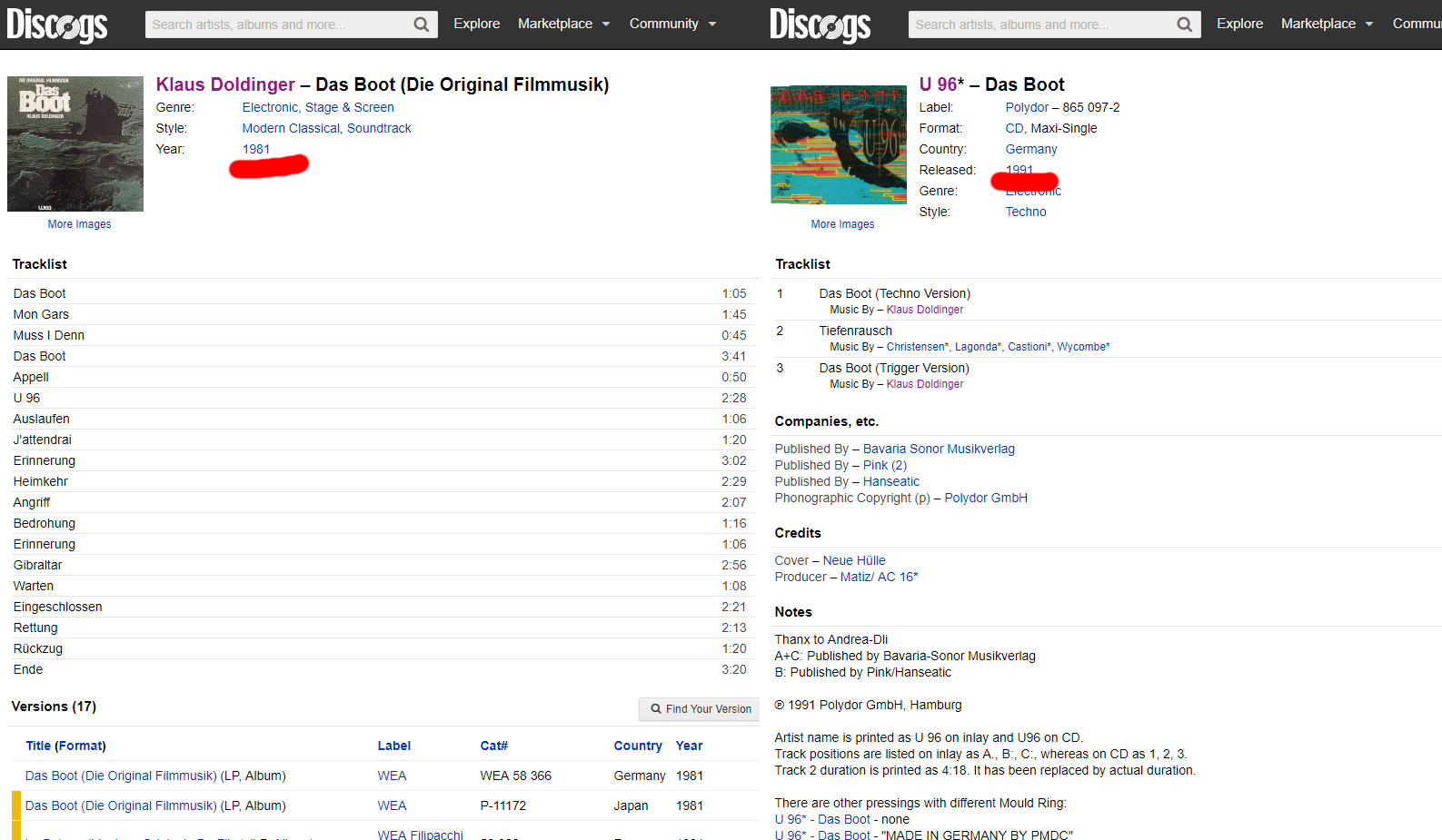The width and height of the screenshot is (1442, 840).
Task: Open the Das Boot LP version from Japan
Action: (x=121, y=805)
